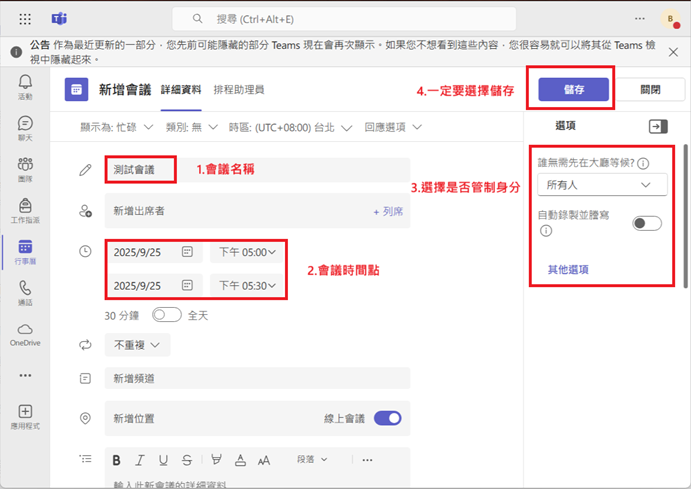Open the Teams (團隊) sidebar icon
Image resolution: width=691 pixels, height=489 pixels.
[x=25, y=169]
